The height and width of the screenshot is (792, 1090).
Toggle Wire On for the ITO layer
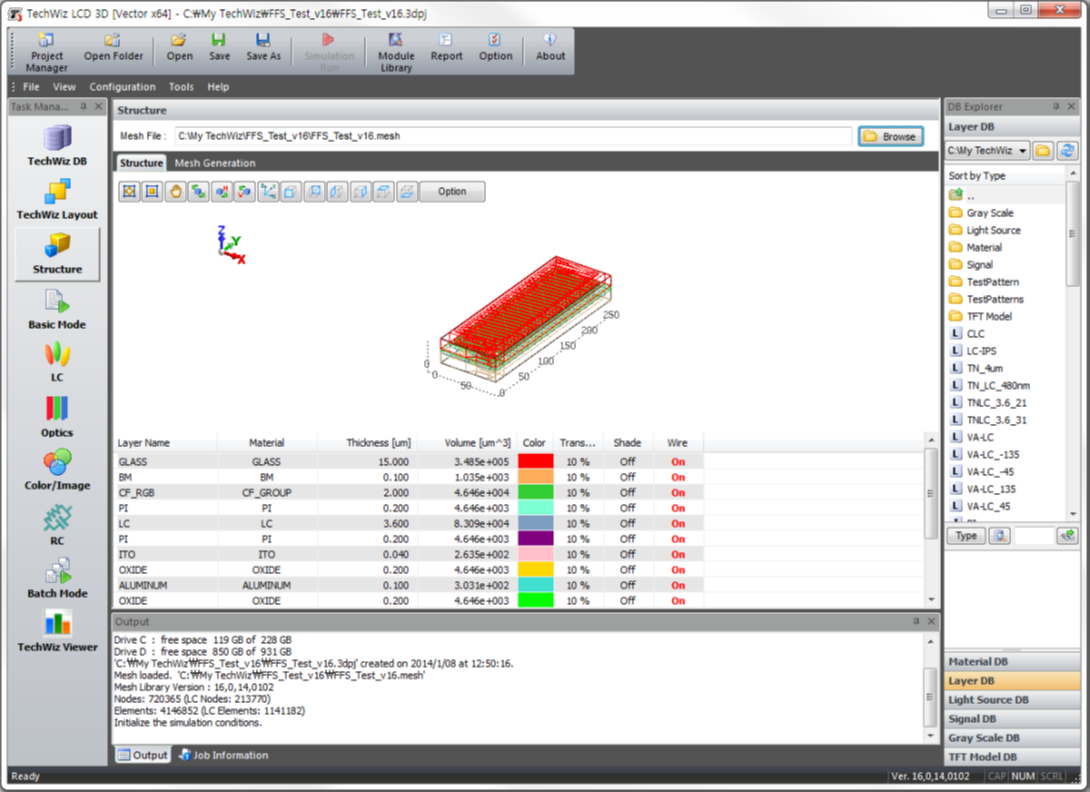pyautogui.click(x=678, y=554)
